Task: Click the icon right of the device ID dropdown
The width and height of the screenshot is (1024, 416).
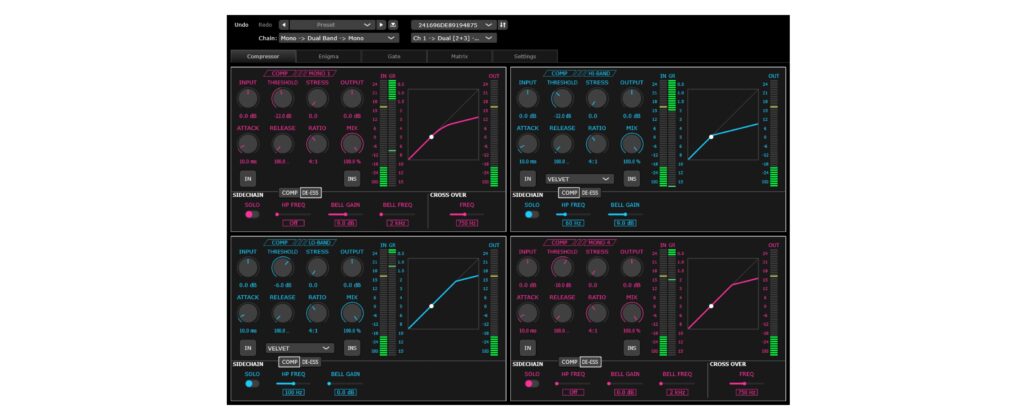Action: pos(504,24)
